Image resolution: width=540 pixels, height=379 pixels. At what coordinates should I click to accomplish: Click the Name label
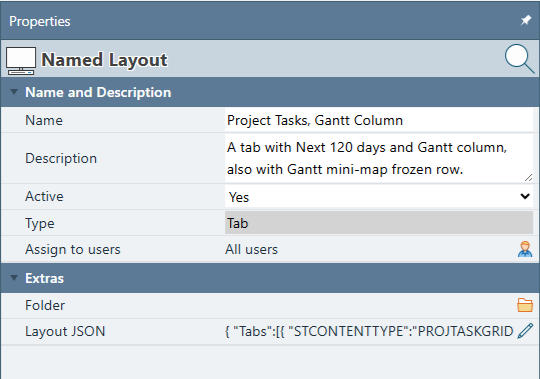[44, 120]
